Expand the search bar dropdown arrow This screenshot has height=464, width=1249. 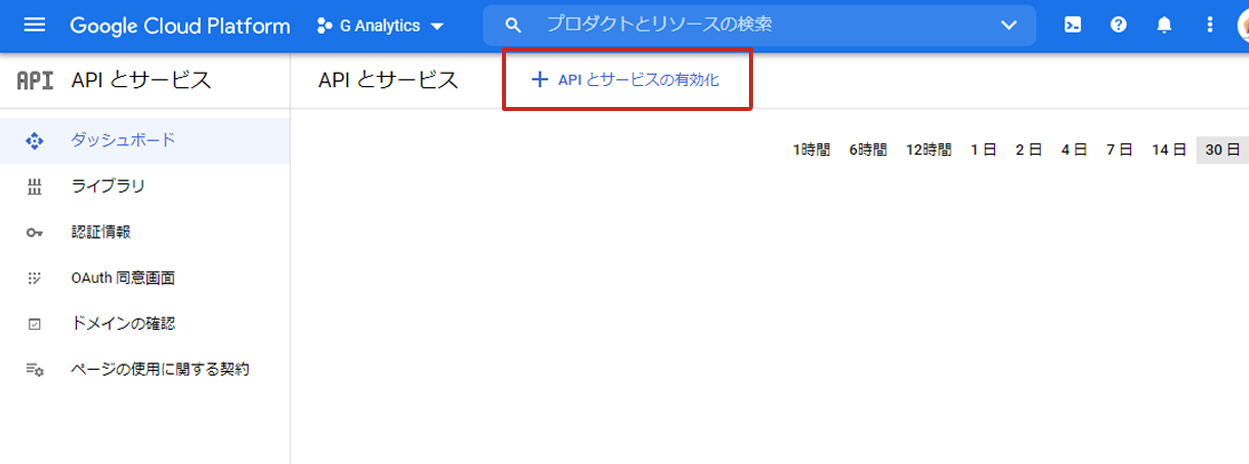[1008, 25]
